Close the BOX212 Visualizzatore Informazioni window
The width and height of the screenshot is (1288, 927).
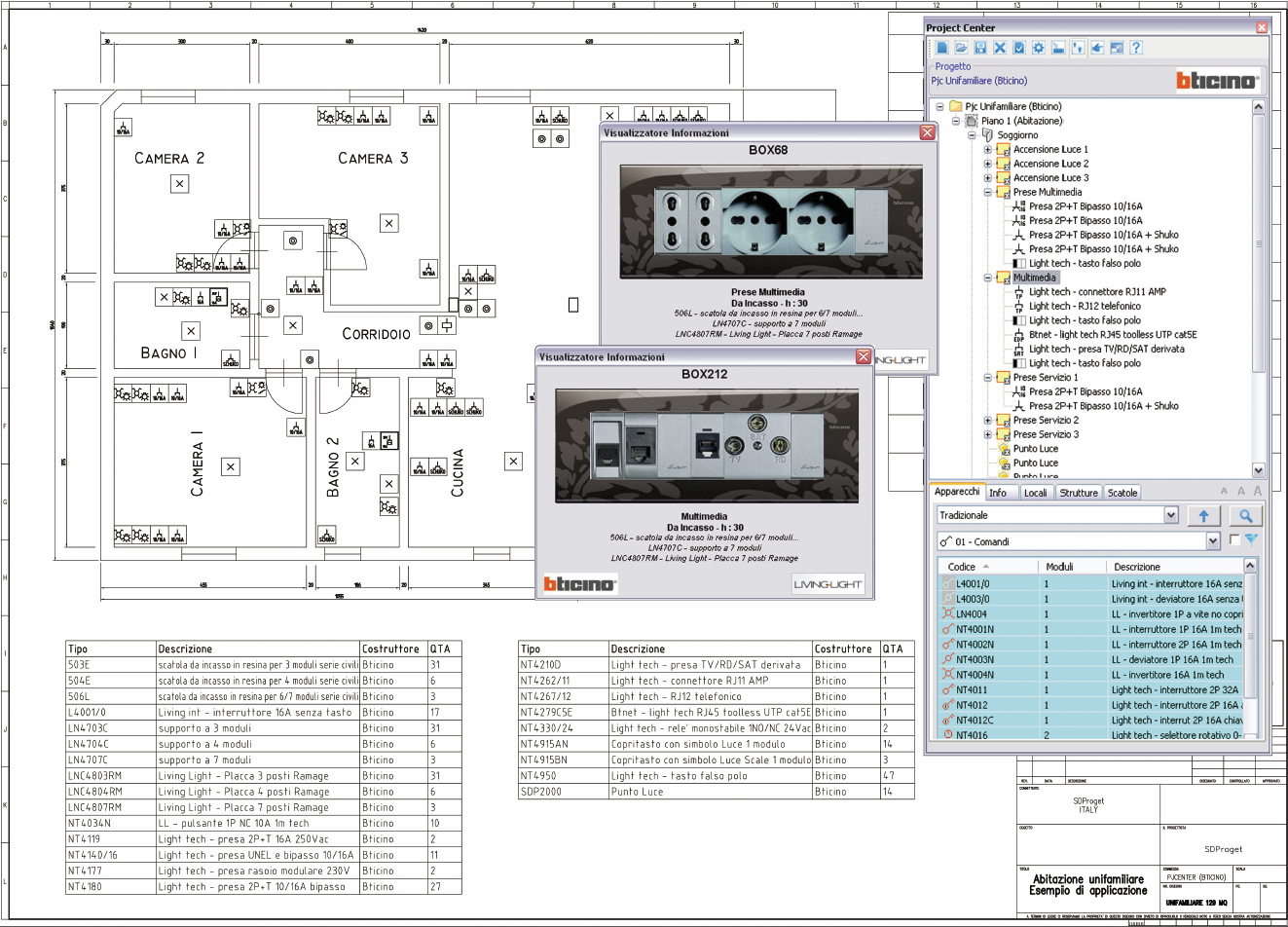(x=863, y=356)
